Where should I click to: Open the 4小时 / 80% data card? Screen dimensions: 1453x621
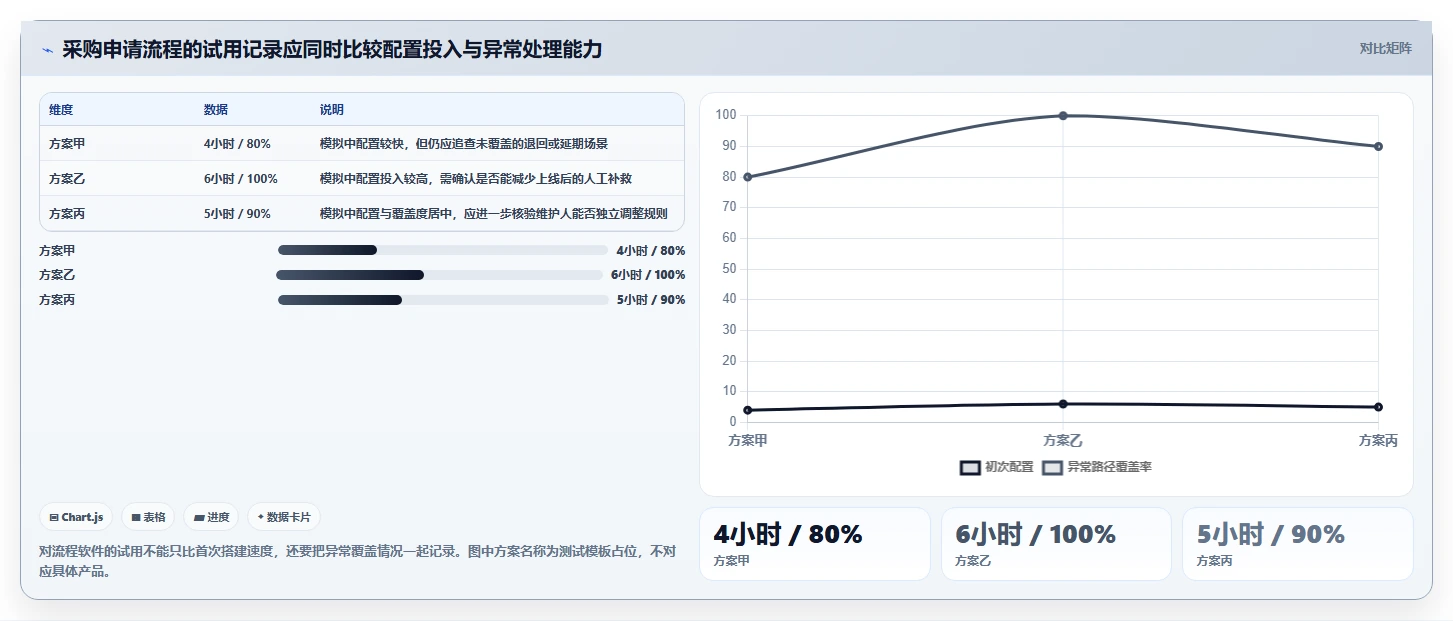coord(815,544)
